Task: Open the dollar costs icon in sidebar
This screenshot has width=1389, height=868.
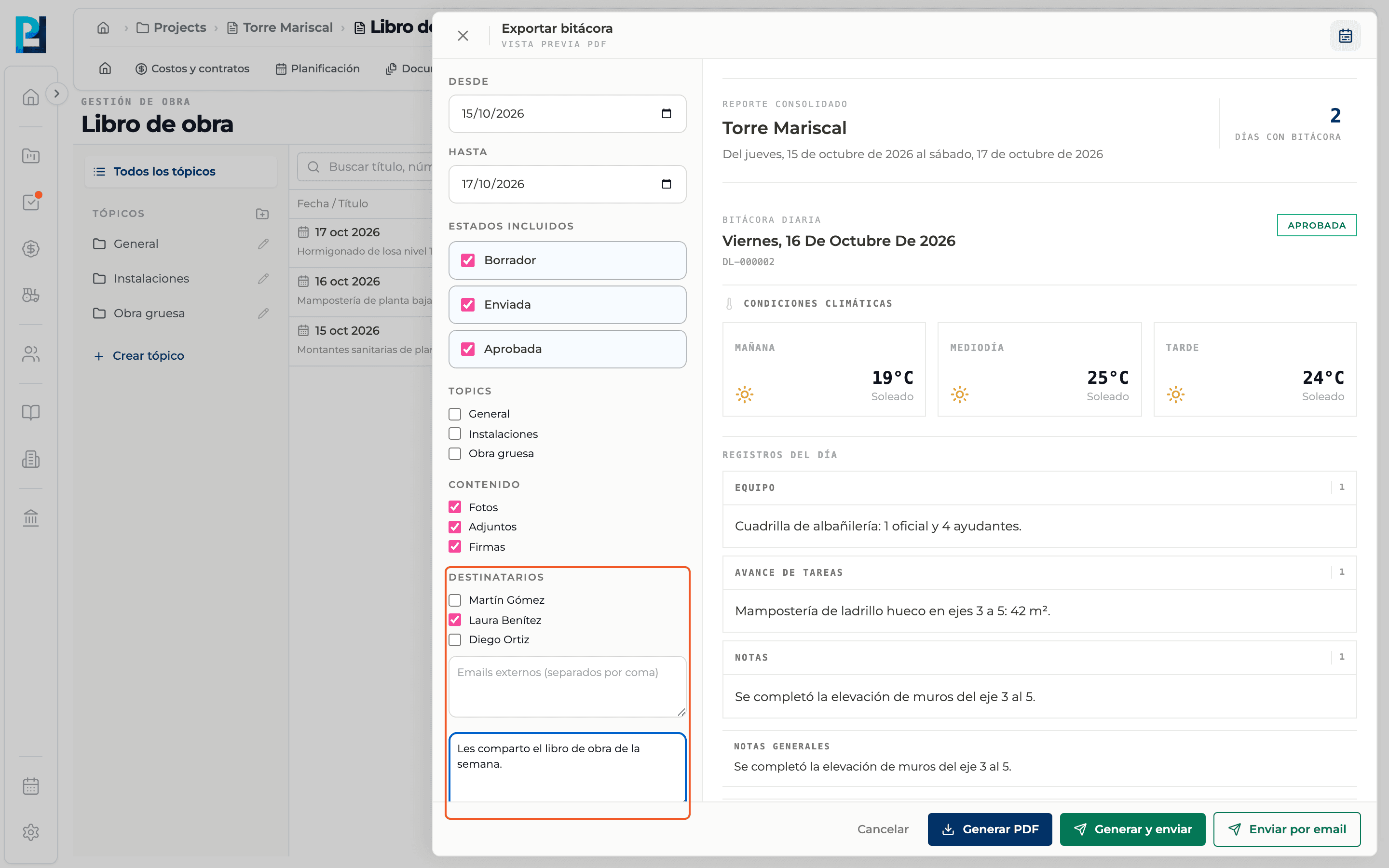Action: pos(30,248)
